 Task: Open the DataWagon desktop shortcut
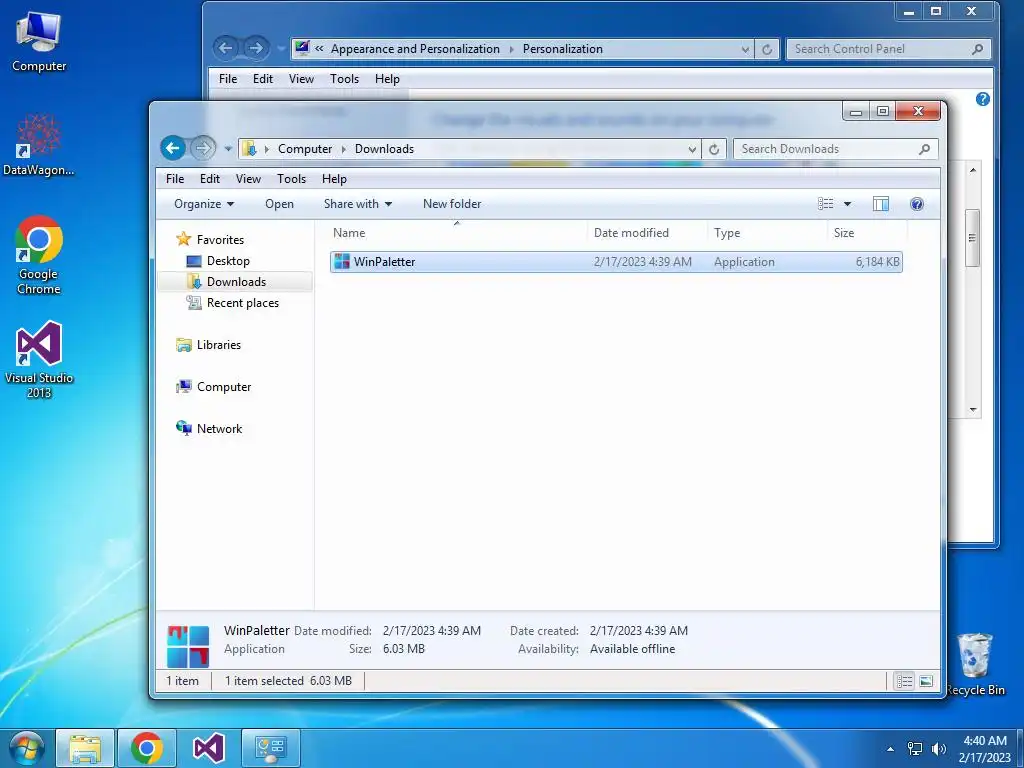point(39,145)
